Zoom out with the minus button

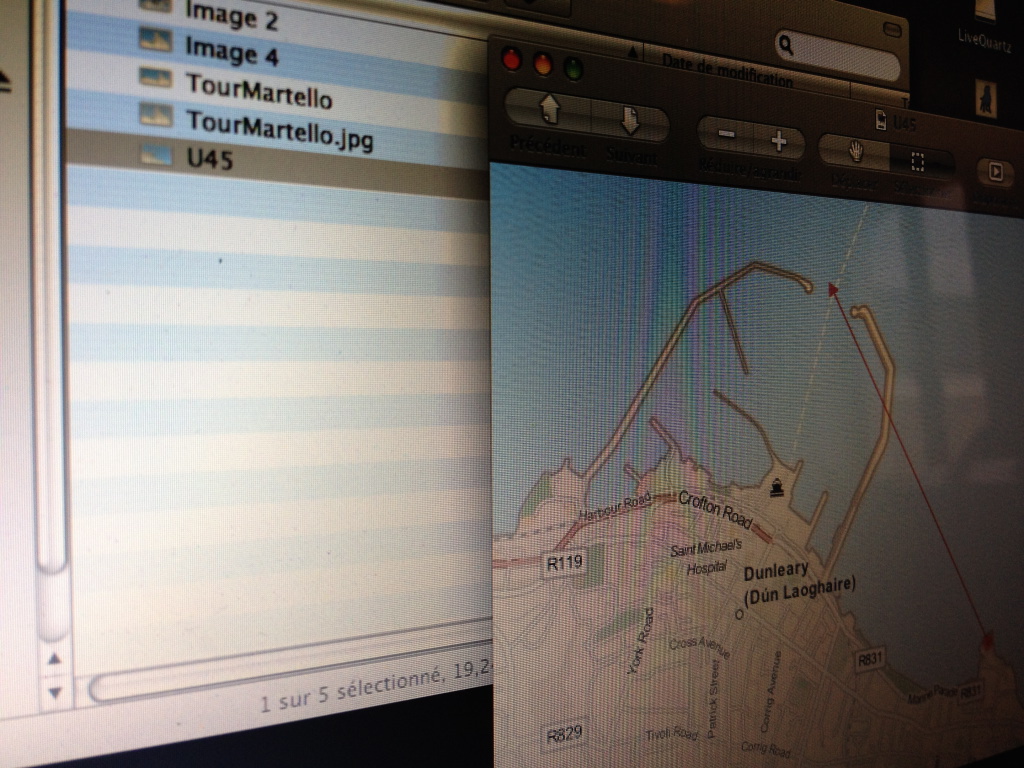point(726,135)
